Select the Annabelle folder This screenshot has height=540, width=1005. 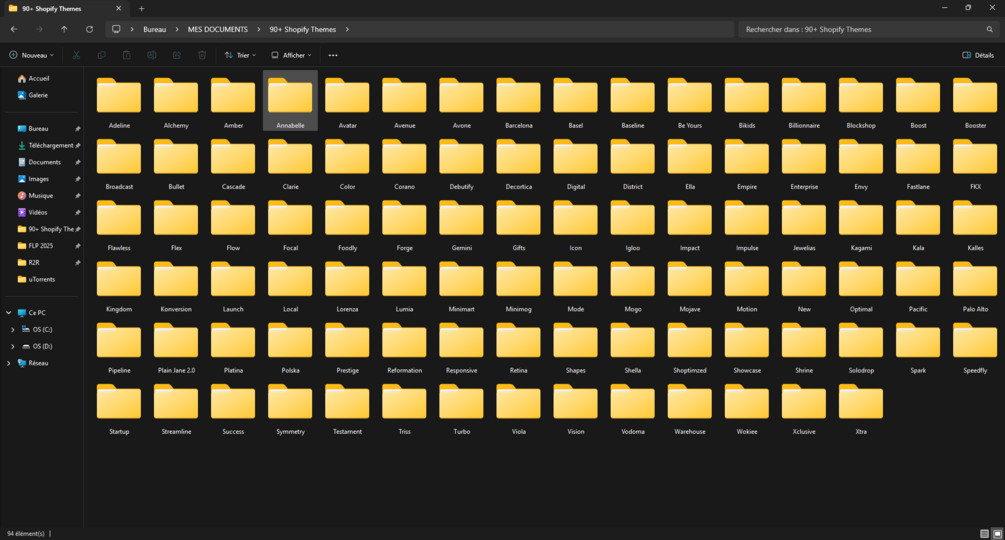290,101
